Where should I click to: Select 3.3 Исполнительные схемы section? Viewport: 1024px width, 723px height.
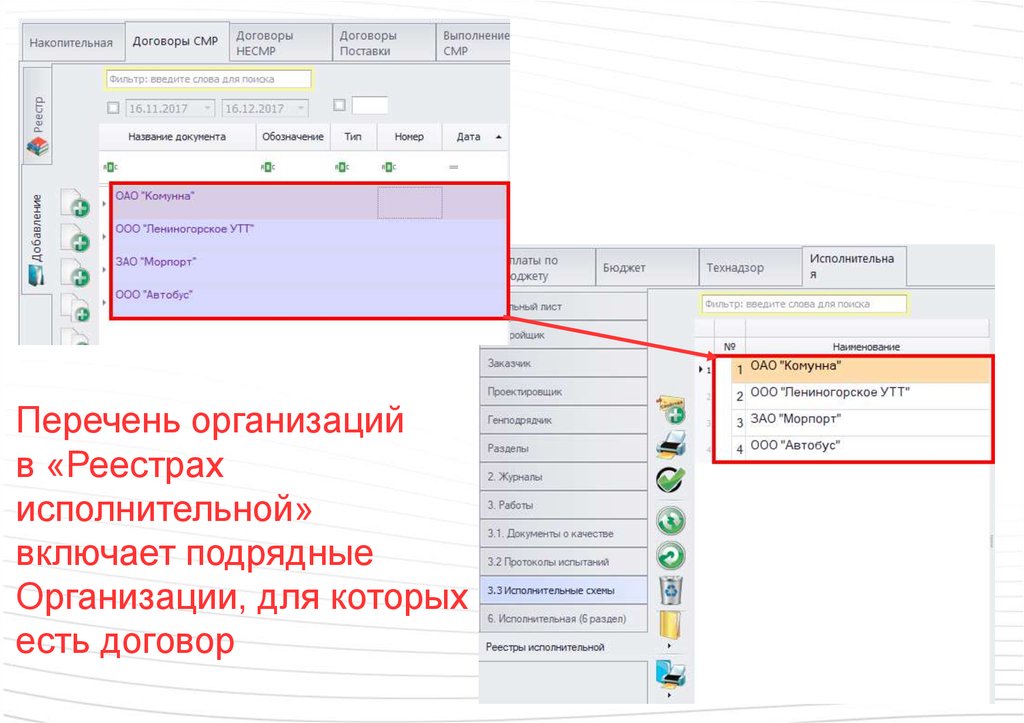[563, 590]
